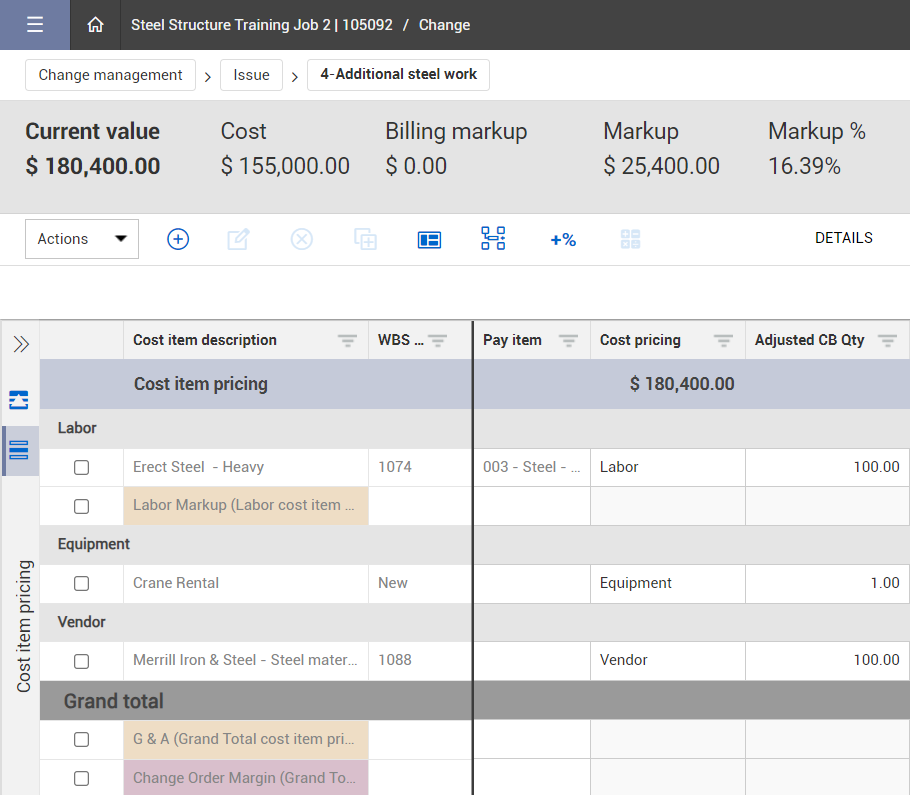This screenshot has height=795, width=910.
Task: Tick the Crane Rental row checkbox
Action: click(x=82, y=583)
